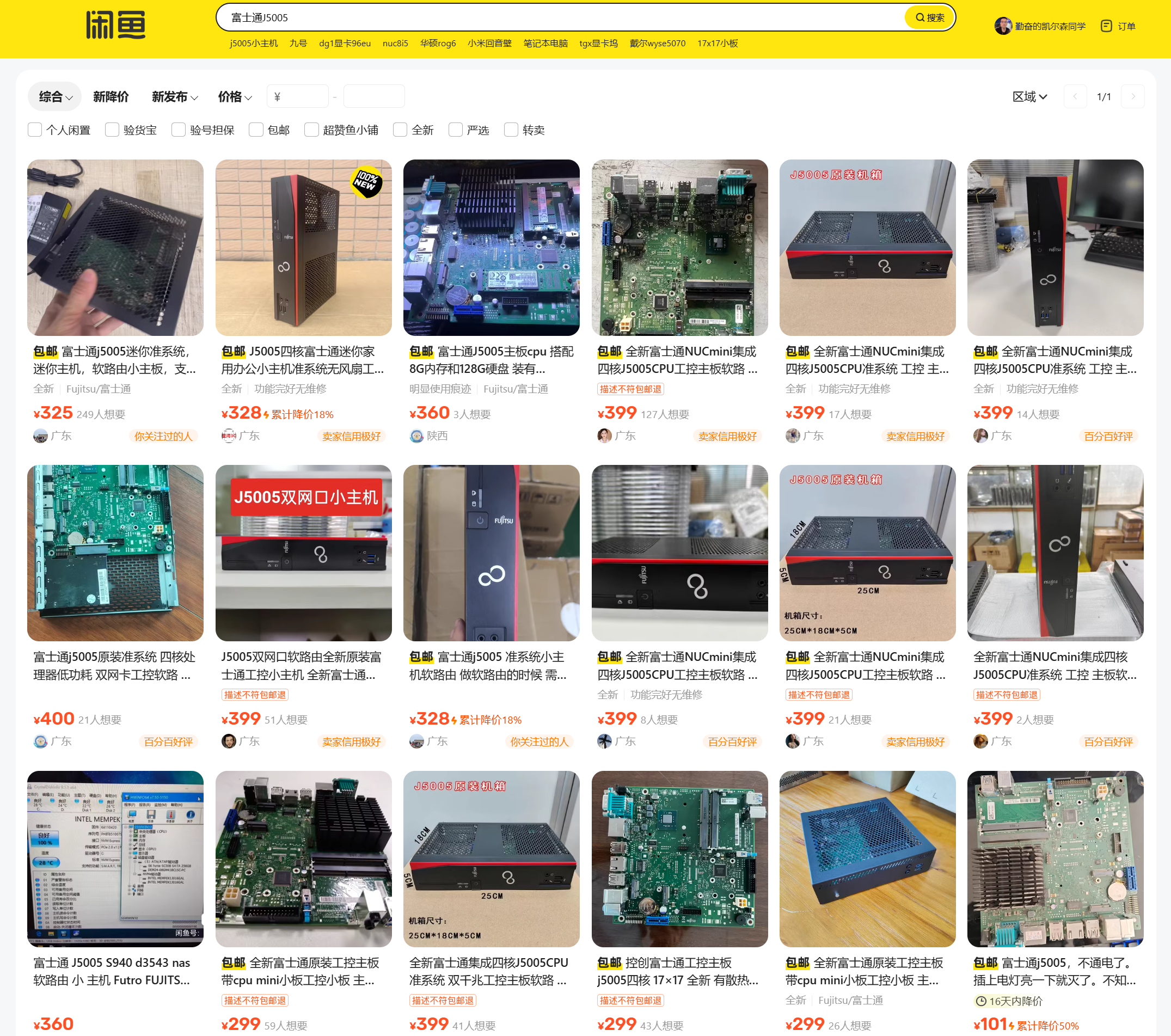Open the blue mesh case ¥299 image

[x=867, y=859]
